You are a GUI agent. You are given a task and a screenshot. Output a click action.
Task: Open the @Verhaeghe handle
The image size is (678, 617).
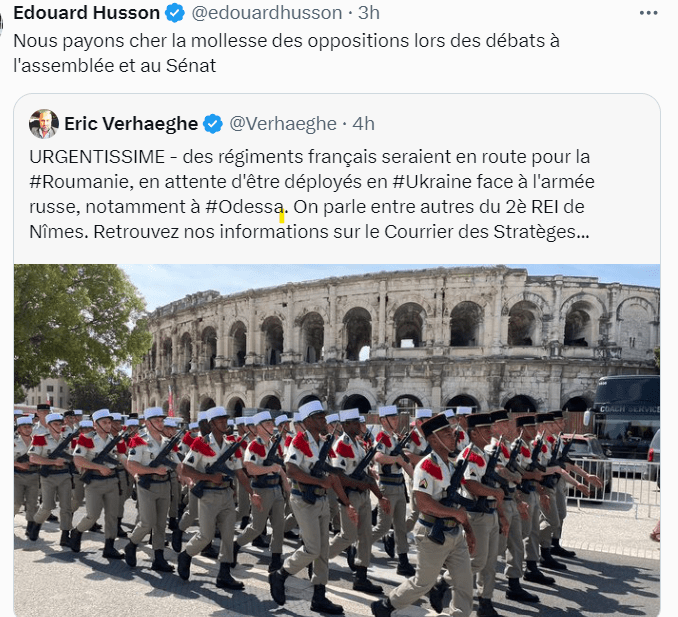[x=283, y=124]
